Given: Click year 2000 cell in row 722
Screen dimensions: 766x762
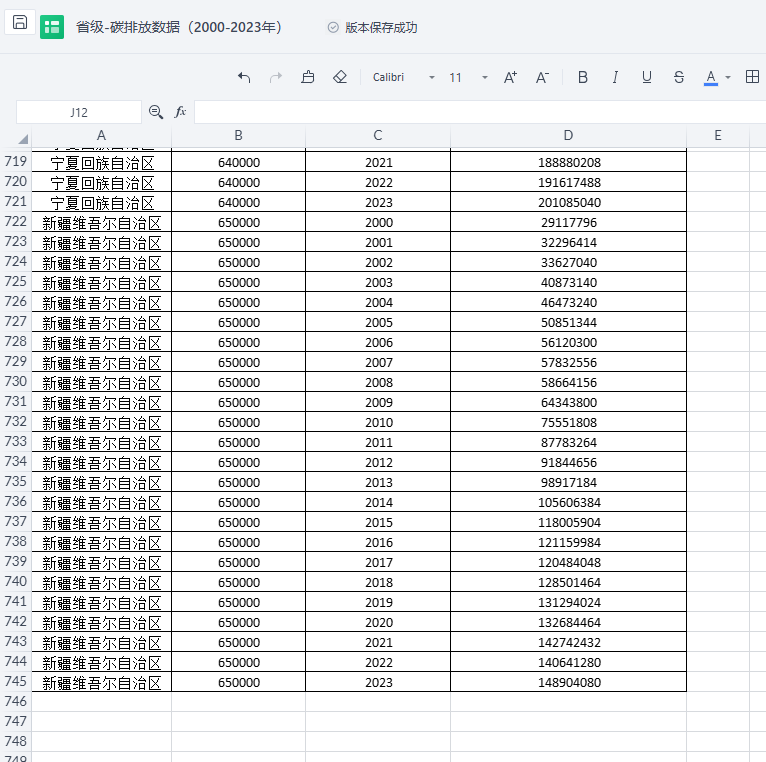Looking at the screenshot, I should [x=378, y=222].
